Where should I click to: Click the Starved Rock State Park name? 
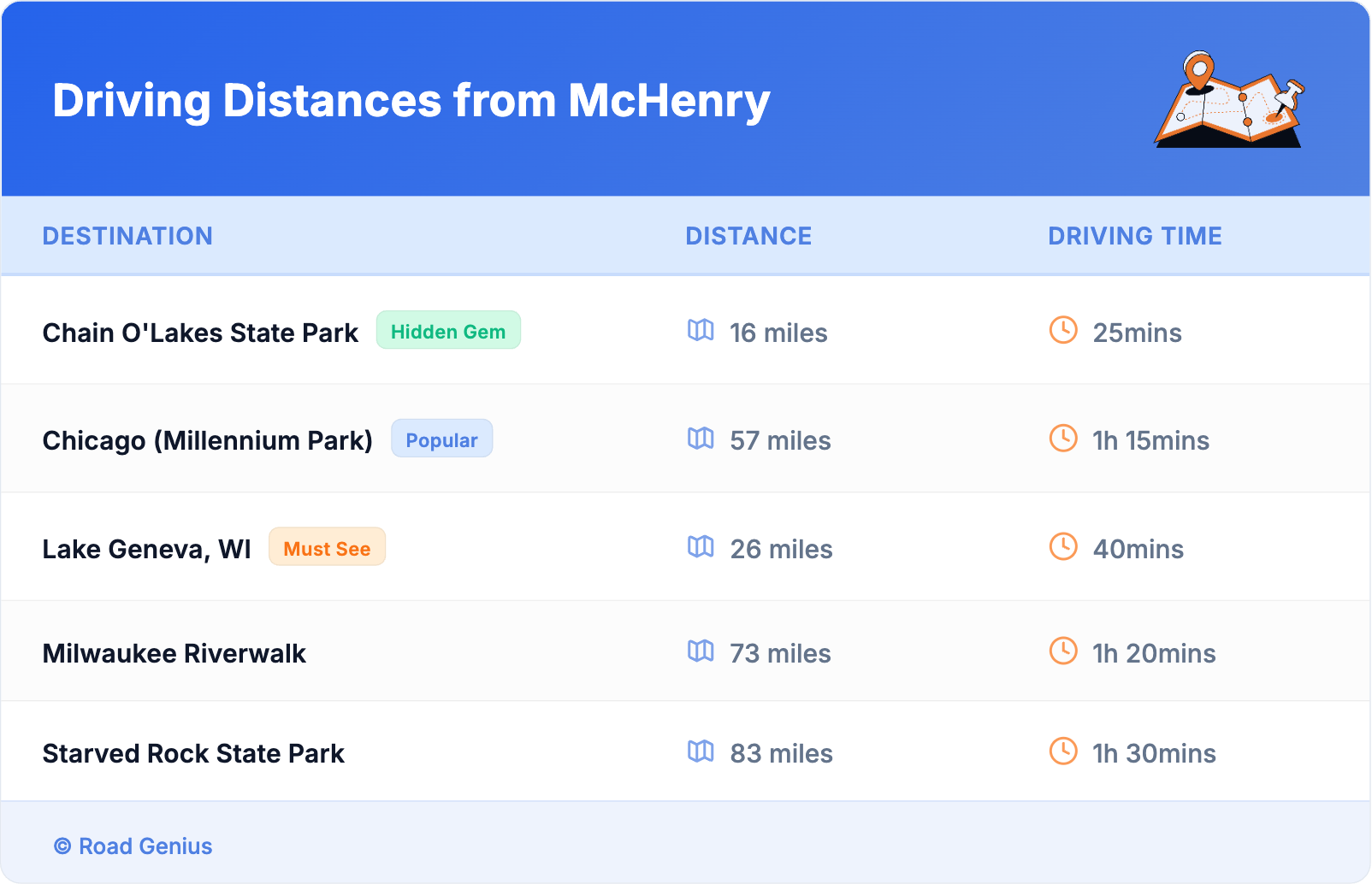pyautogui.click(x=193, y=753)
